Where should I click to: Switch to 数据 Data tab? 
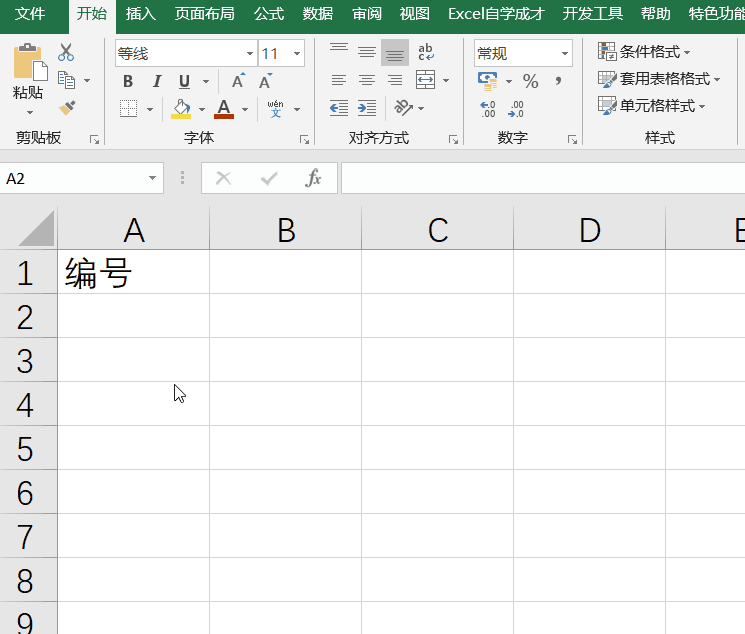tap(318, 14)
